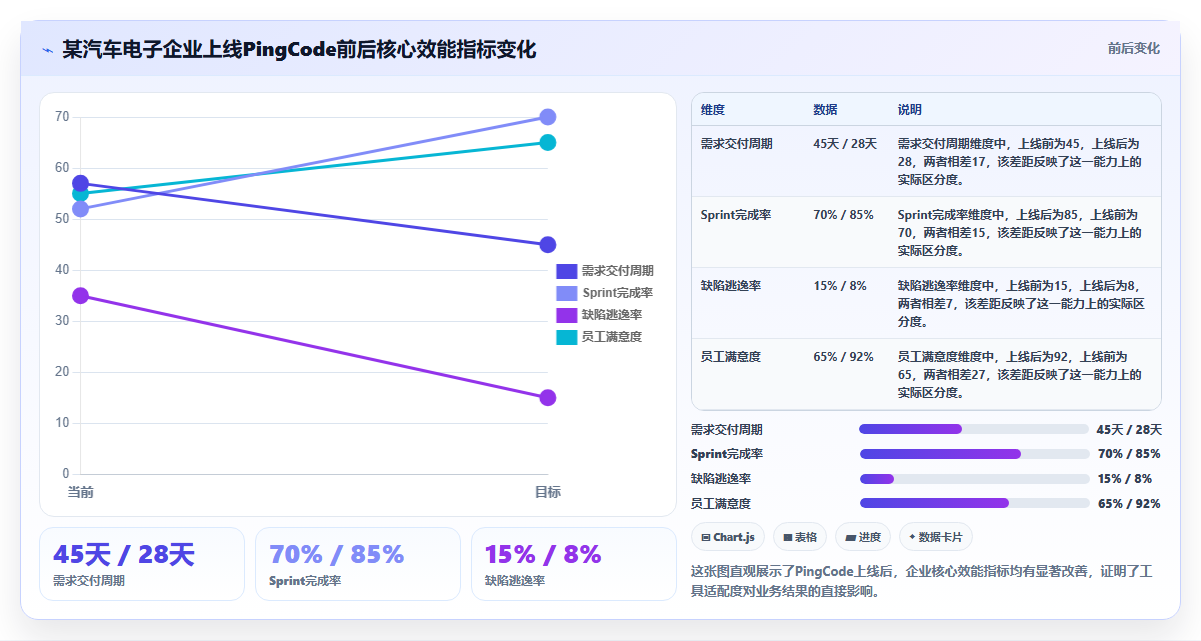Click the 70% / 85% cell in the table
This screenshot has width=1201, height=641.
click(843, 215)
